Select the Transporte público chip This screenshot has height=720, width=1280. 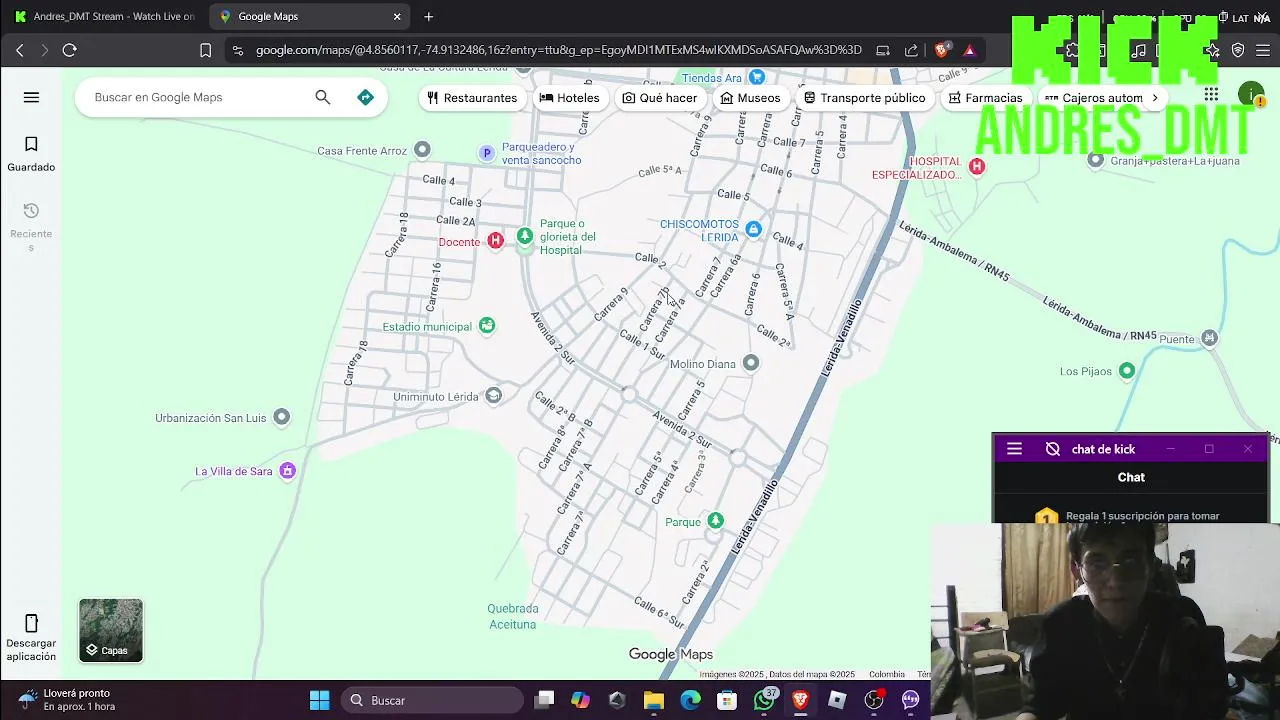point(865,98)
